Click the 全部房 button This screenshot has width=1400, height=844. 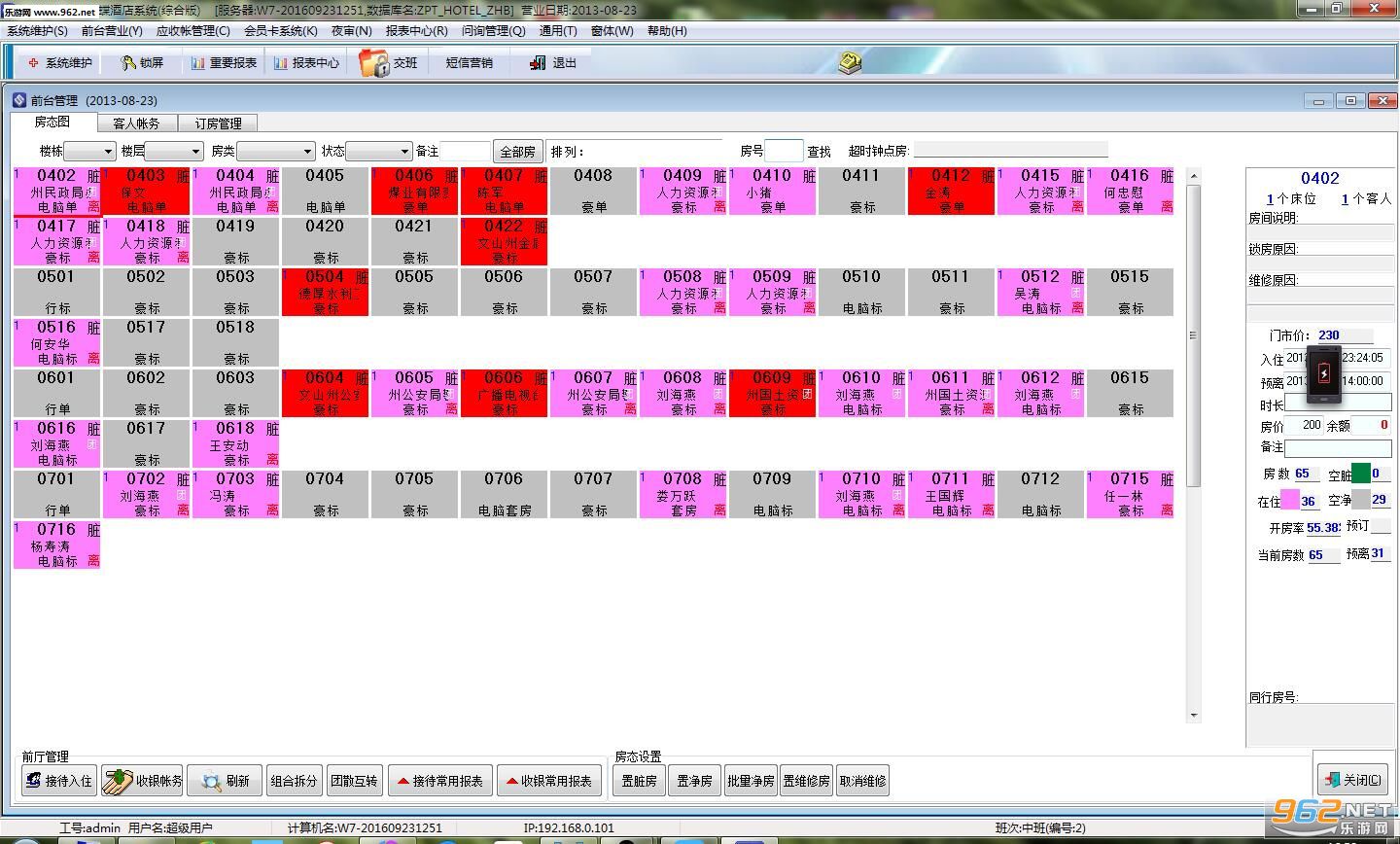[517, 152]
